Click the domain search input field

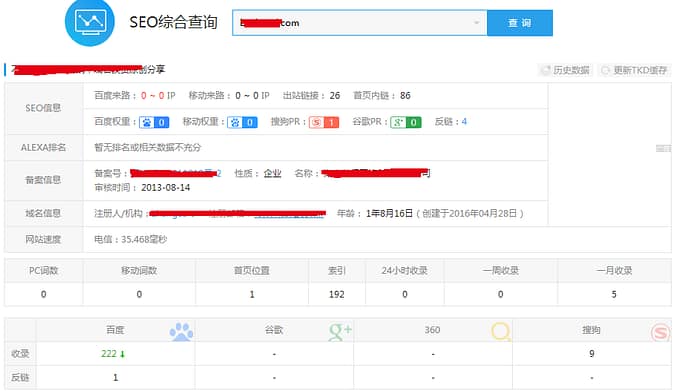tap(360, 23)
